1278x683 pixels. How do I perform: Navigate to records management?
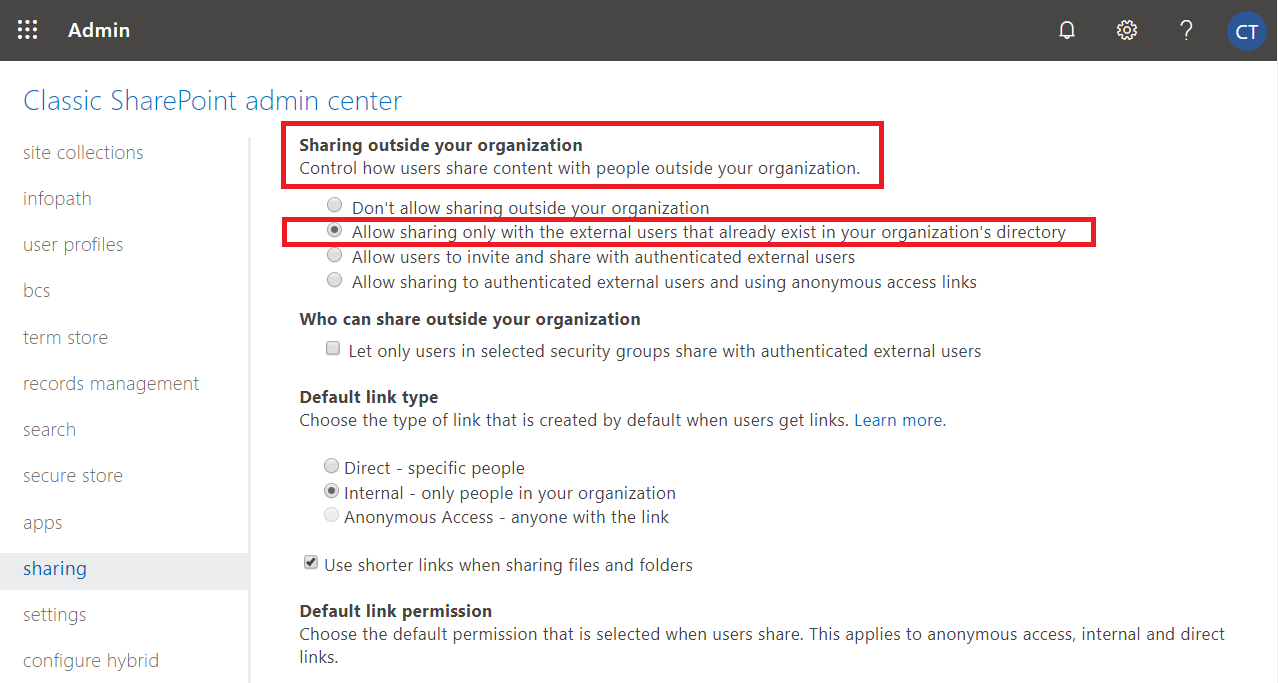[x=111, y=384]
